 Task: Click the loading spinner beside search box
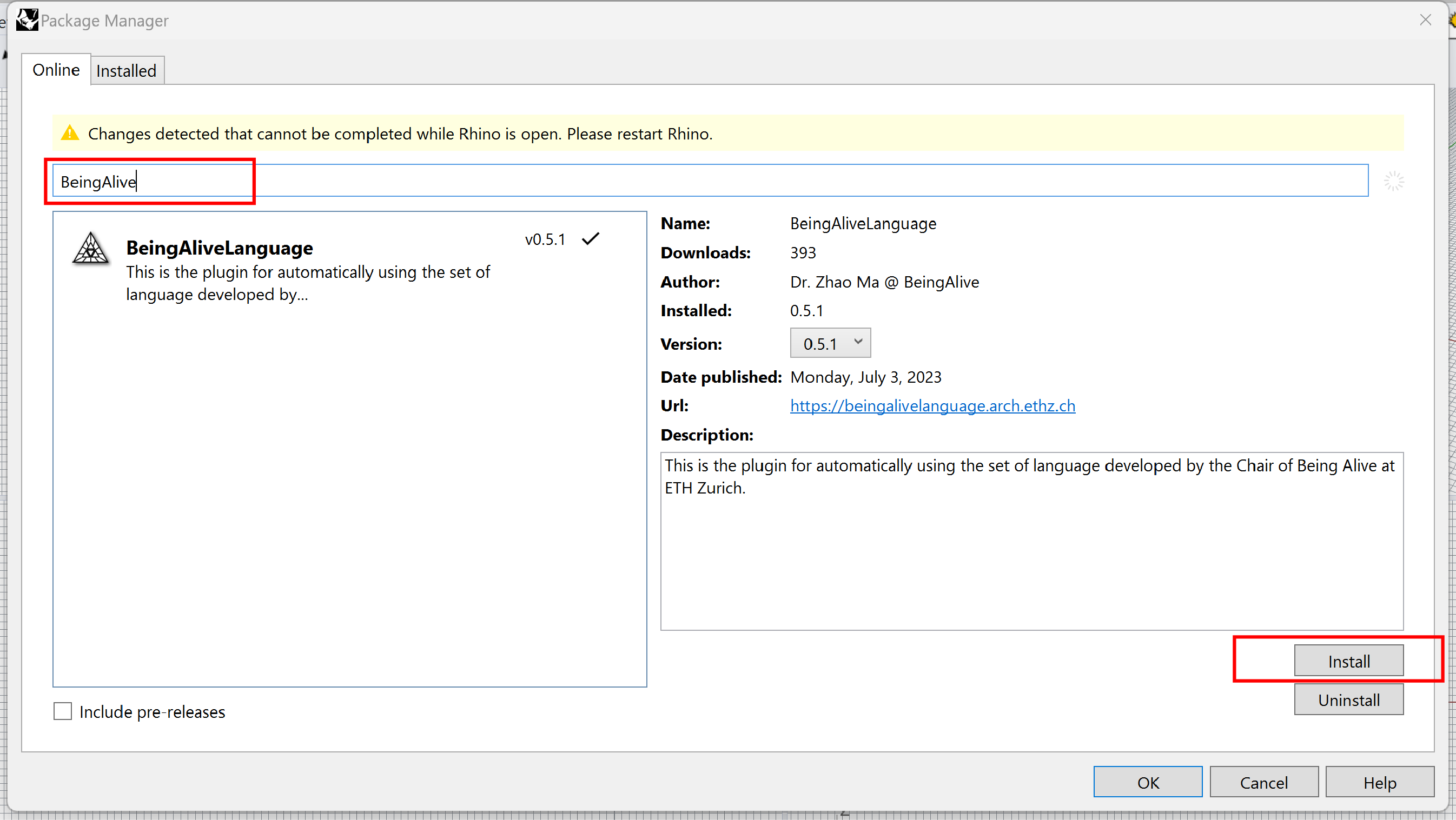(x=1394, y=181)
